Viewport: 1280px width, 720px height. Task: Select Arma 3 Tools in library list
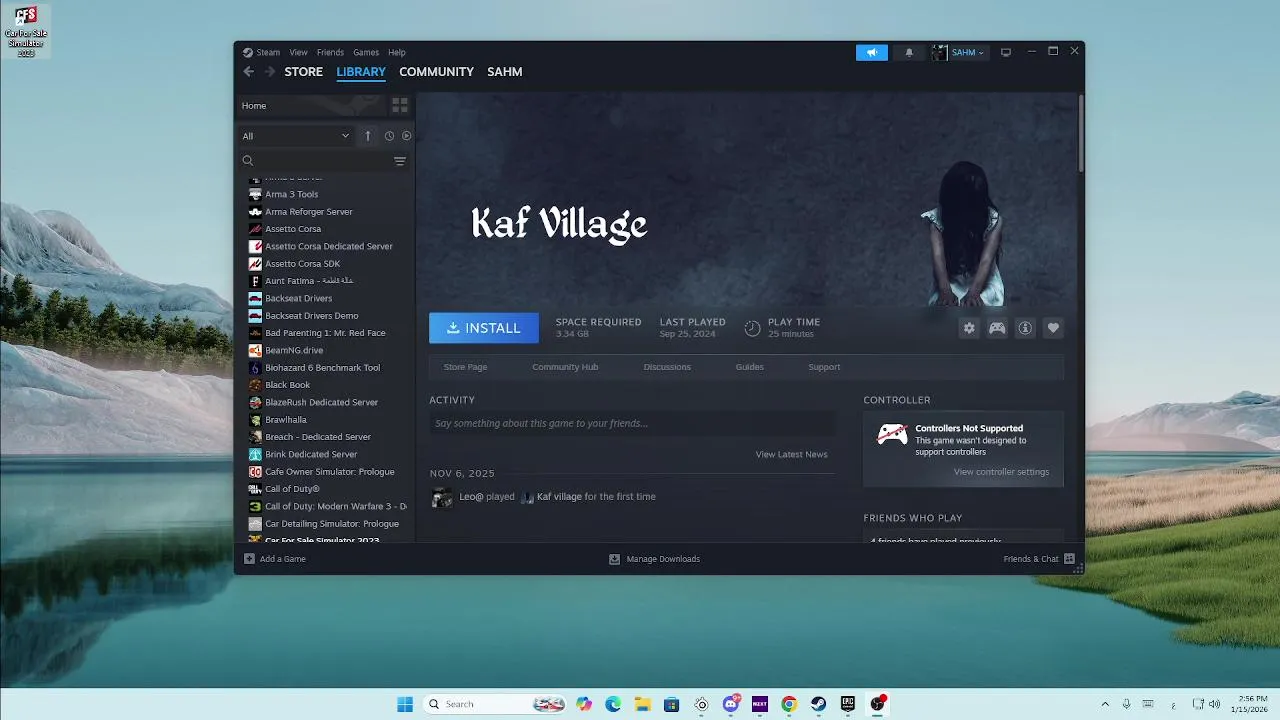291,194
